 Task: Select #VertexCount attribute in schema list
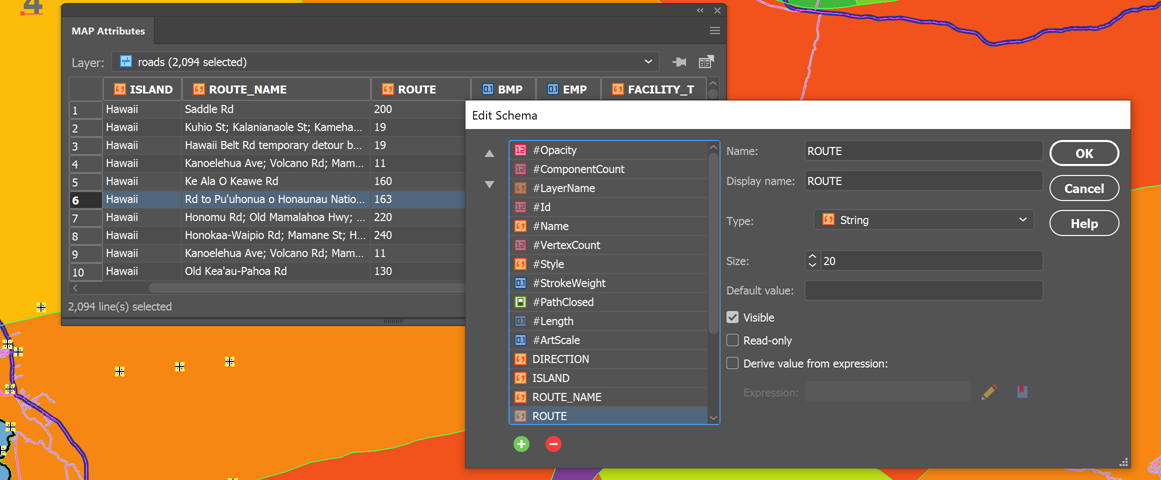(x=609, y=245)
